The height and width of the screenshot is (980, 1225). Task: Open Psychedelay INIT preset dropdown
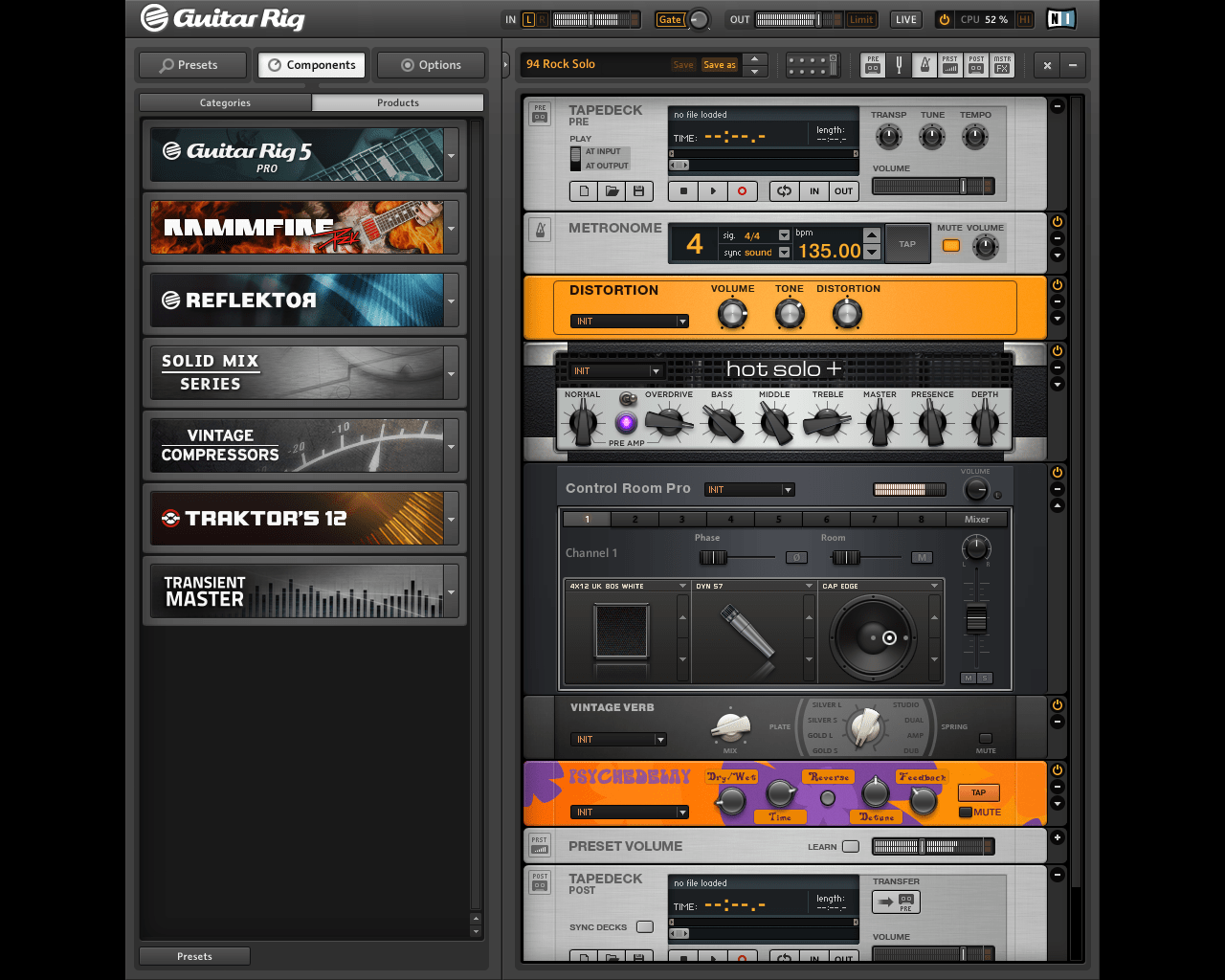(630, 813)
